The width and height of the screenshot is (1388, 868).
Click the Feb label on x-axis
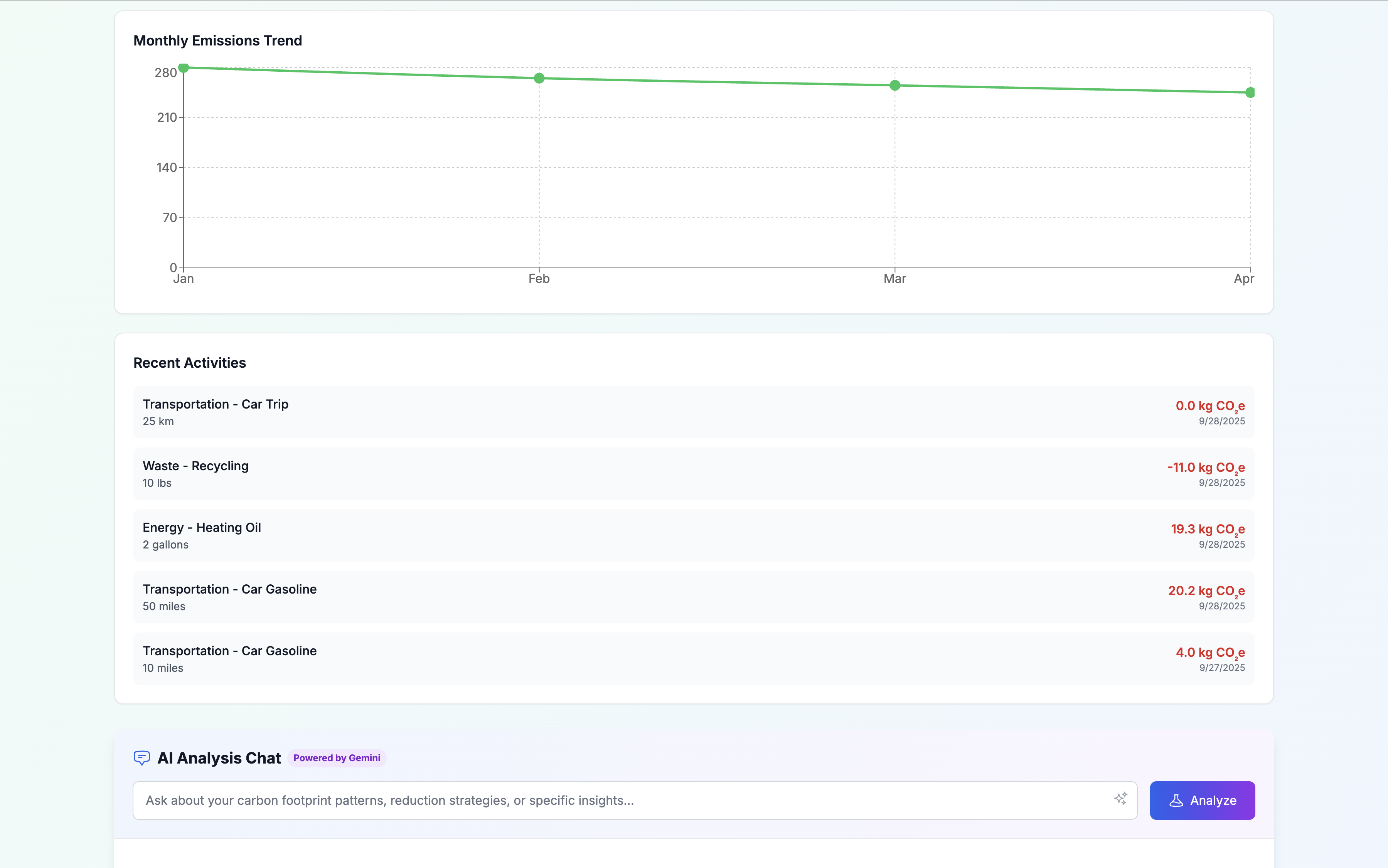539,279
